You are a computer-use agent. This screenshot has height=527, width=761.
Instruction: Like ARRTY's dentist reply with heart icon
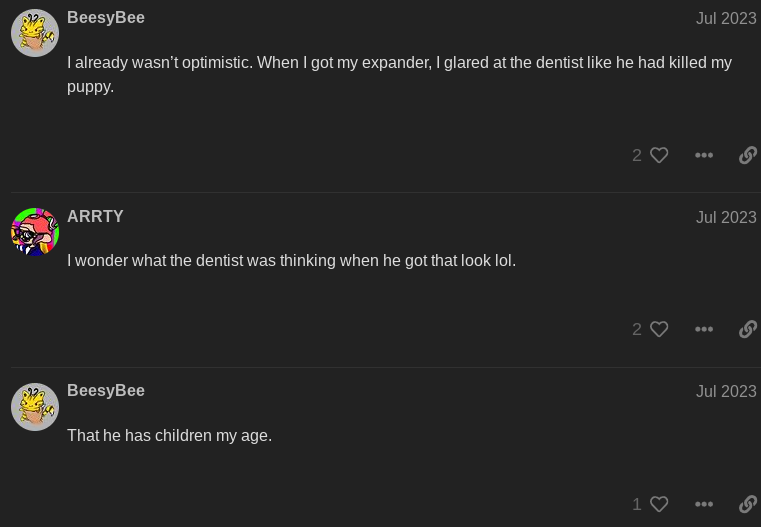659,329
